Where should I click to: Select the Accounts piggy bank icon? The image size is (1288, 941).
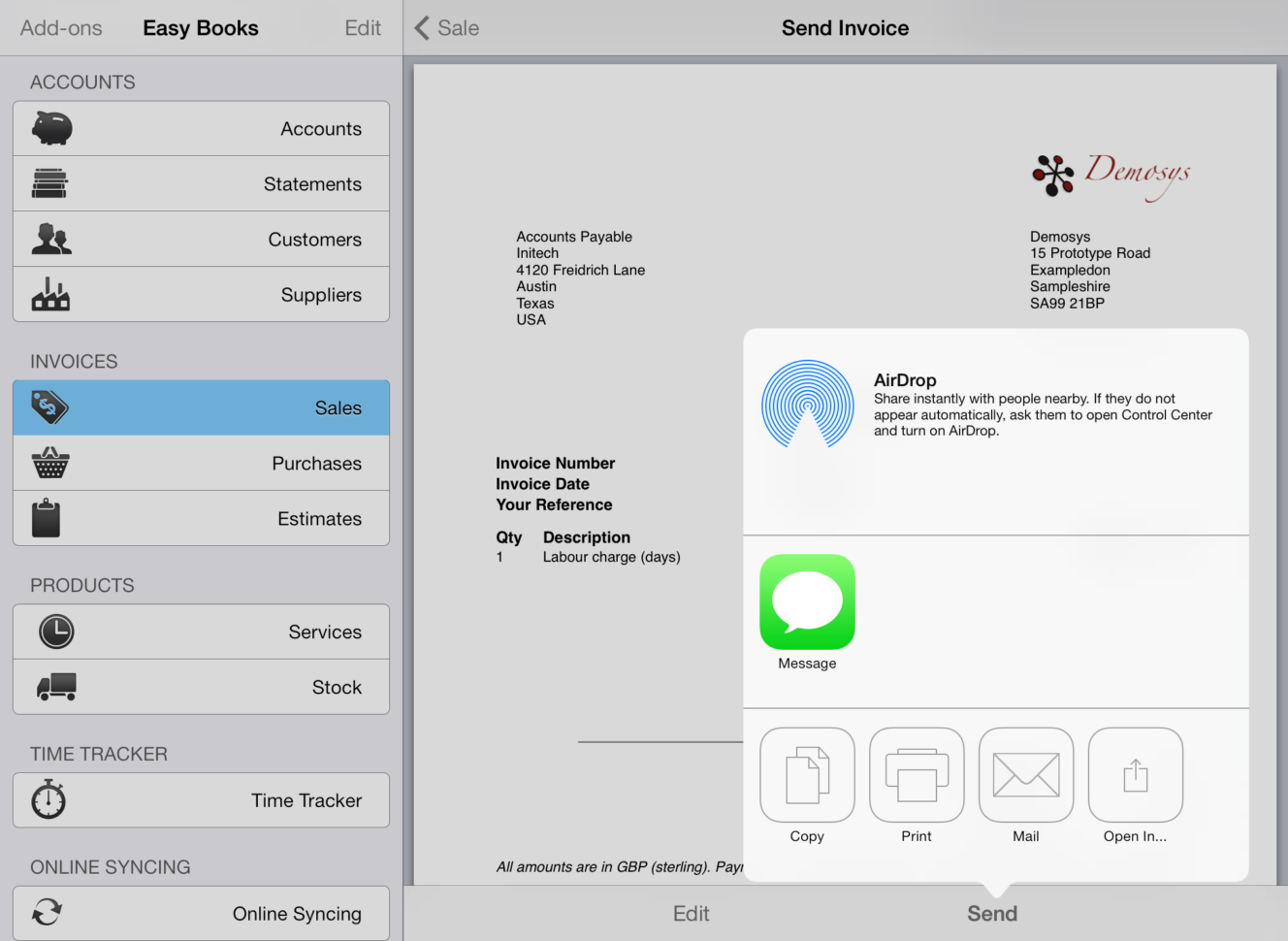click(x=51, y=127)
